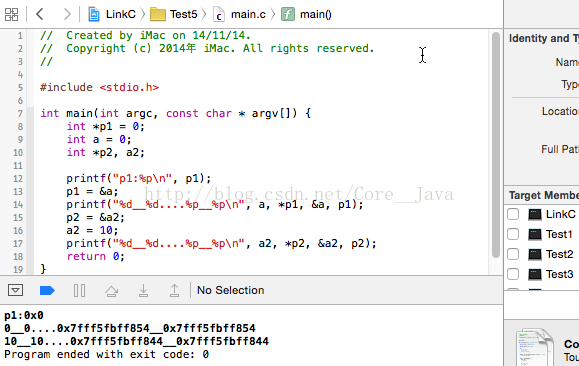This screenshot has width=579, height=366.
Task: Click the Test2 target name
Action: [x=559, y=254]
